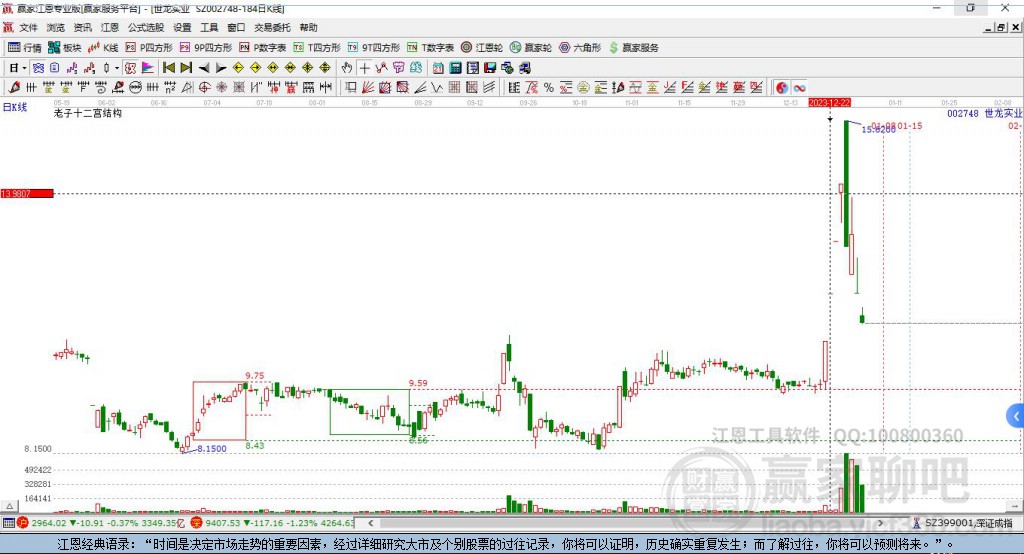Screen dimensions: 1024x554
Task: Select the red target circle tool
Action: 204,88
